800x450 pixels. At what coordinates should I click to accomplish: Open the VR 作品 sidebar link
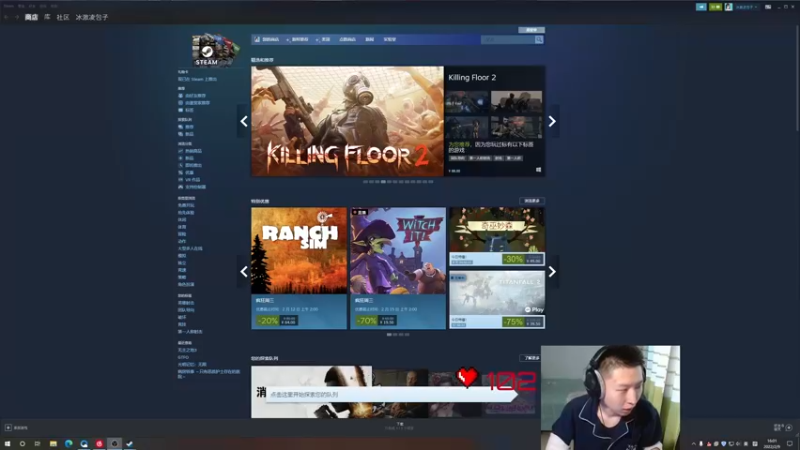pyautogui.click(x=192, y=180)
